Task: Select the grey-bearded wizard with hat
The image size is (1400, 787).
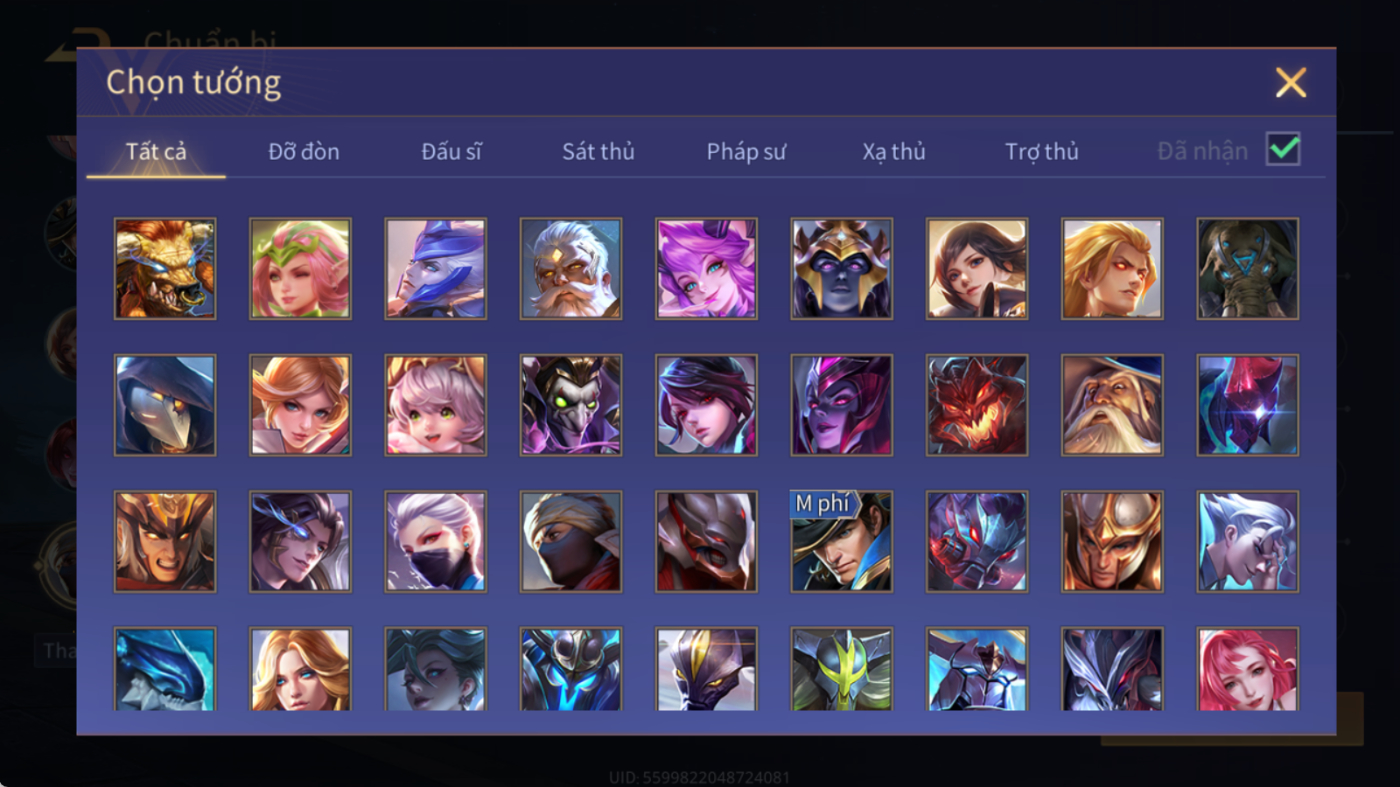Action: tap(1112, 405)
